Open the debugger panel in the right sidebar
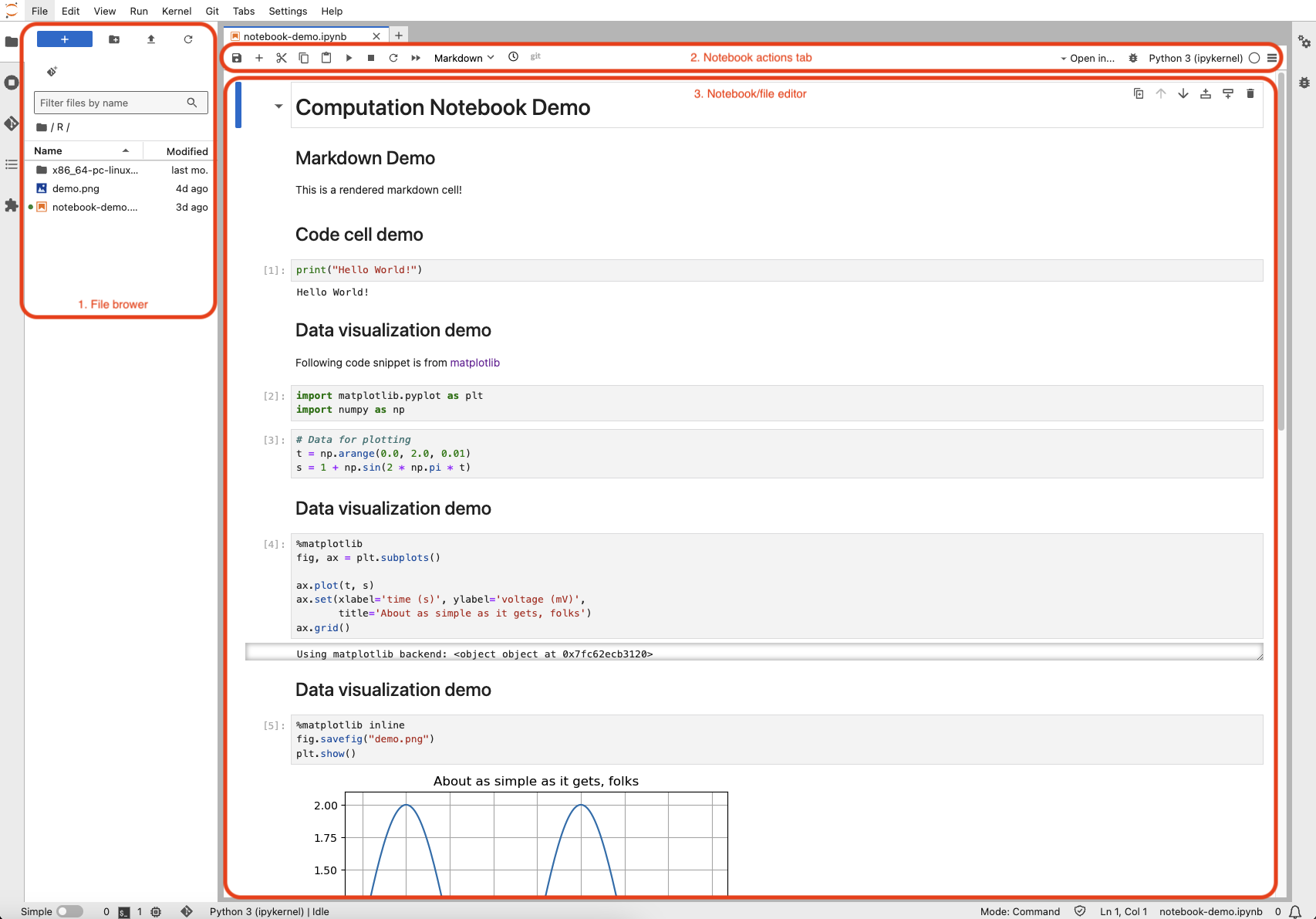 (x=1304, y=83)
